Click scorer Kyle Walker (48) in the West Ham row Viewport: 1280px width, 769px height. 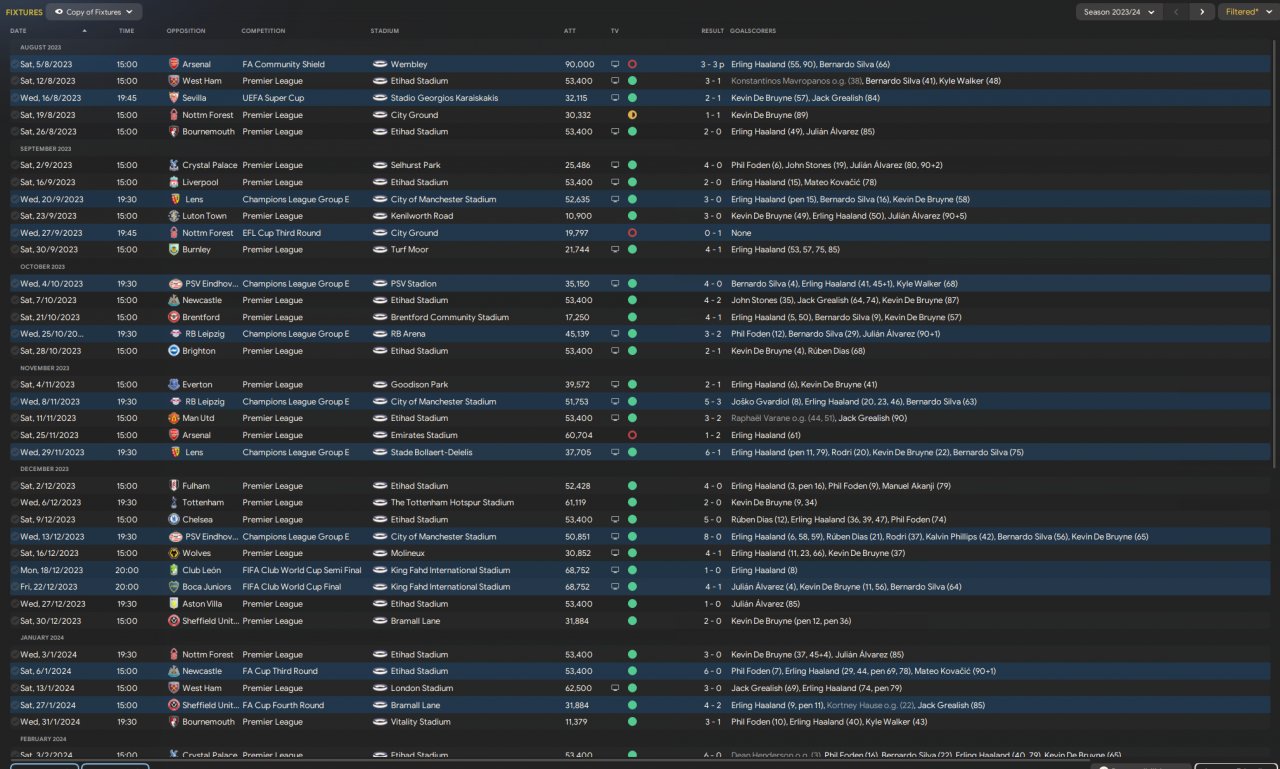(x=970, y=81)
